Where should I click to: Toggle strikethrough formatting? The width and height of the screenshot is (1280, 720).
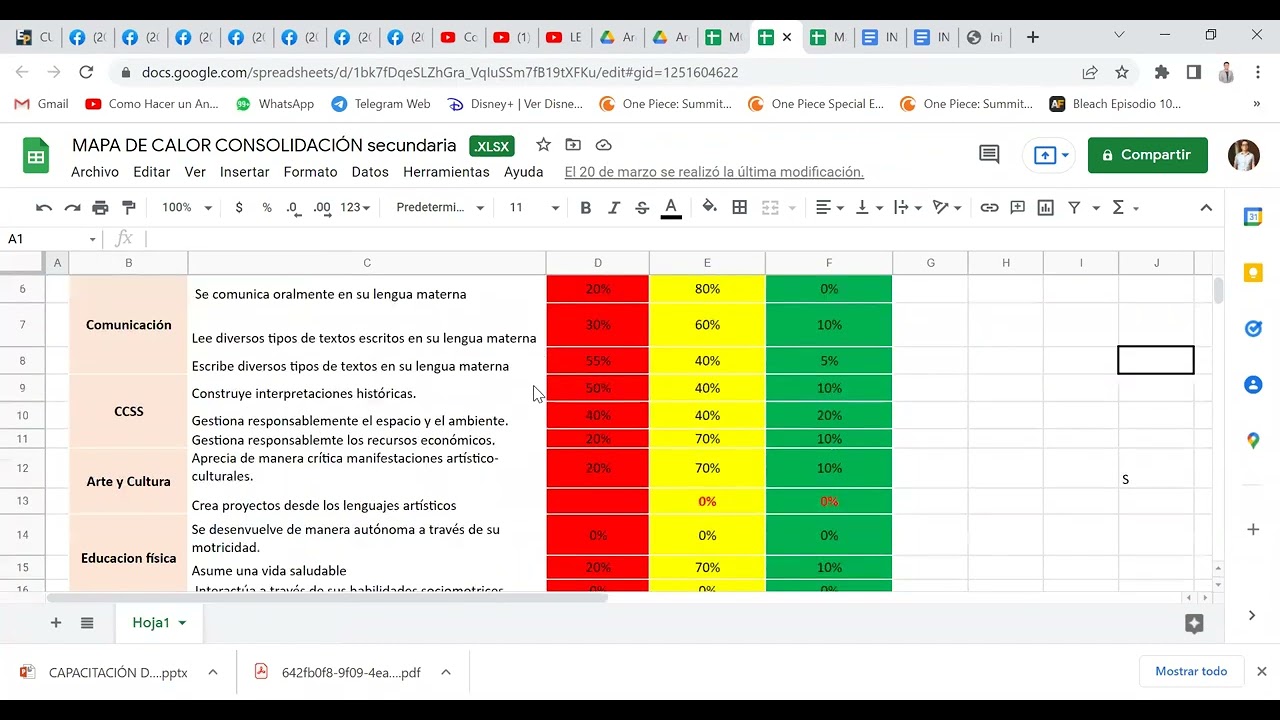tap(640, 207)
